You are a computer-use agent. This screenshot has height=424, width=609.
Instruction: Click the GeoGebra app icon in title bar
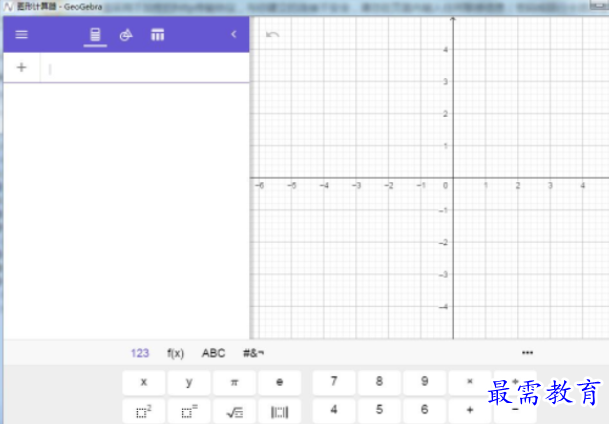click(8, 7)
